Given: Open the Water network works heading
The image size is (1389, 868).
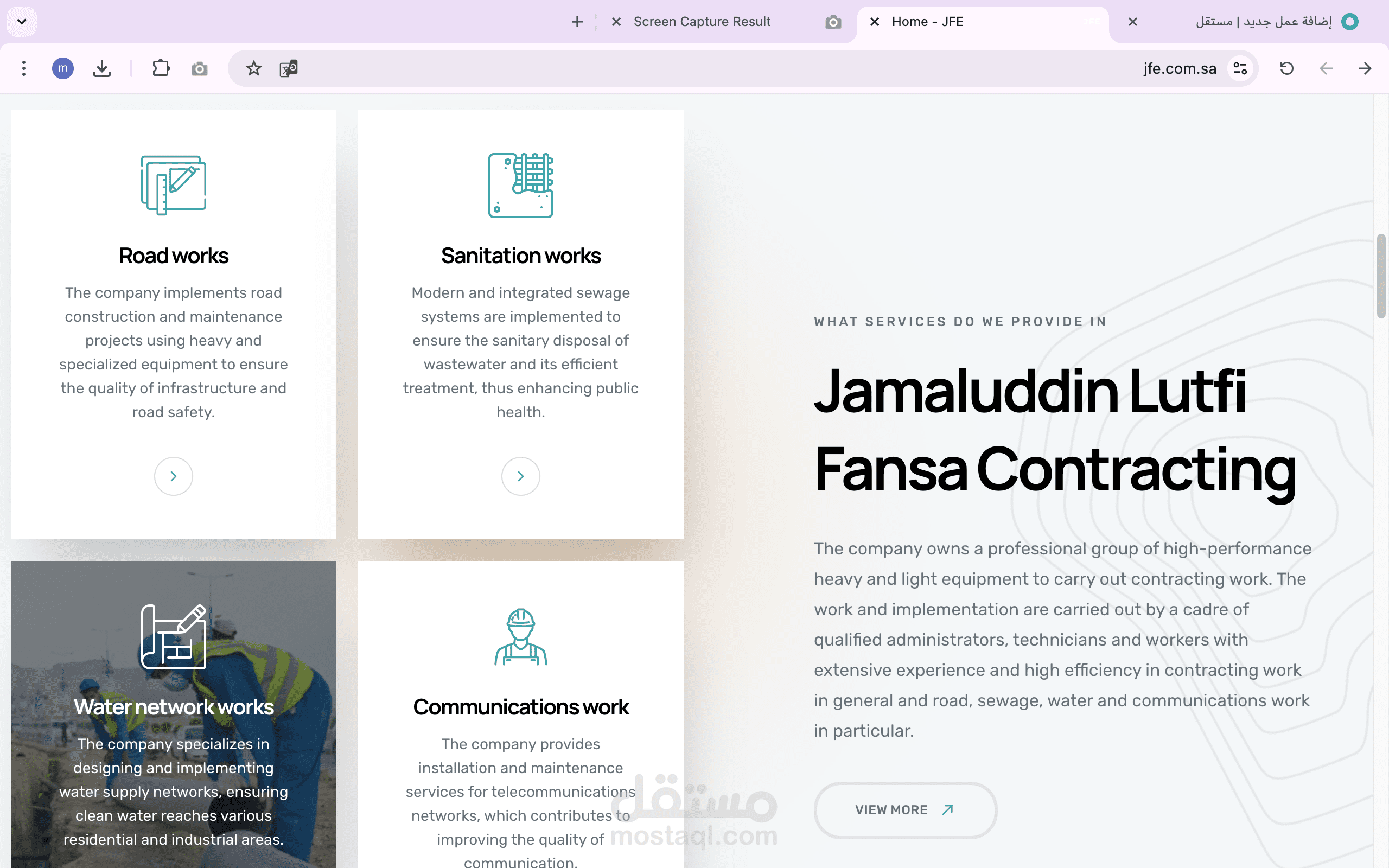Looking at the screenshot, I should tap(173, 707).
